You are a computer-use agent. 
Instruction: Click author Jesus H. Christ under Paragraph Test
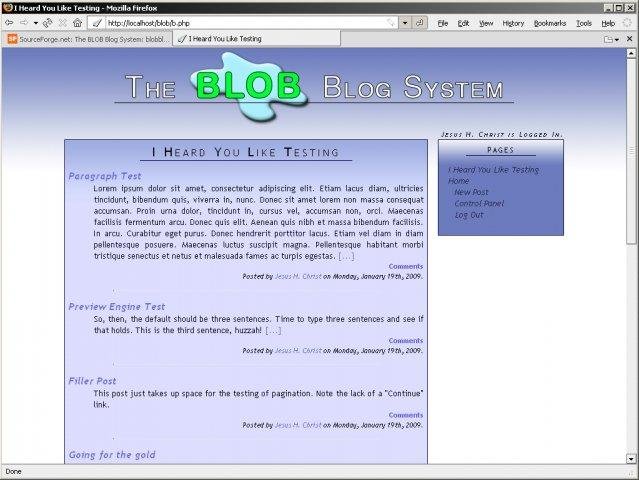tap(298, 276)
